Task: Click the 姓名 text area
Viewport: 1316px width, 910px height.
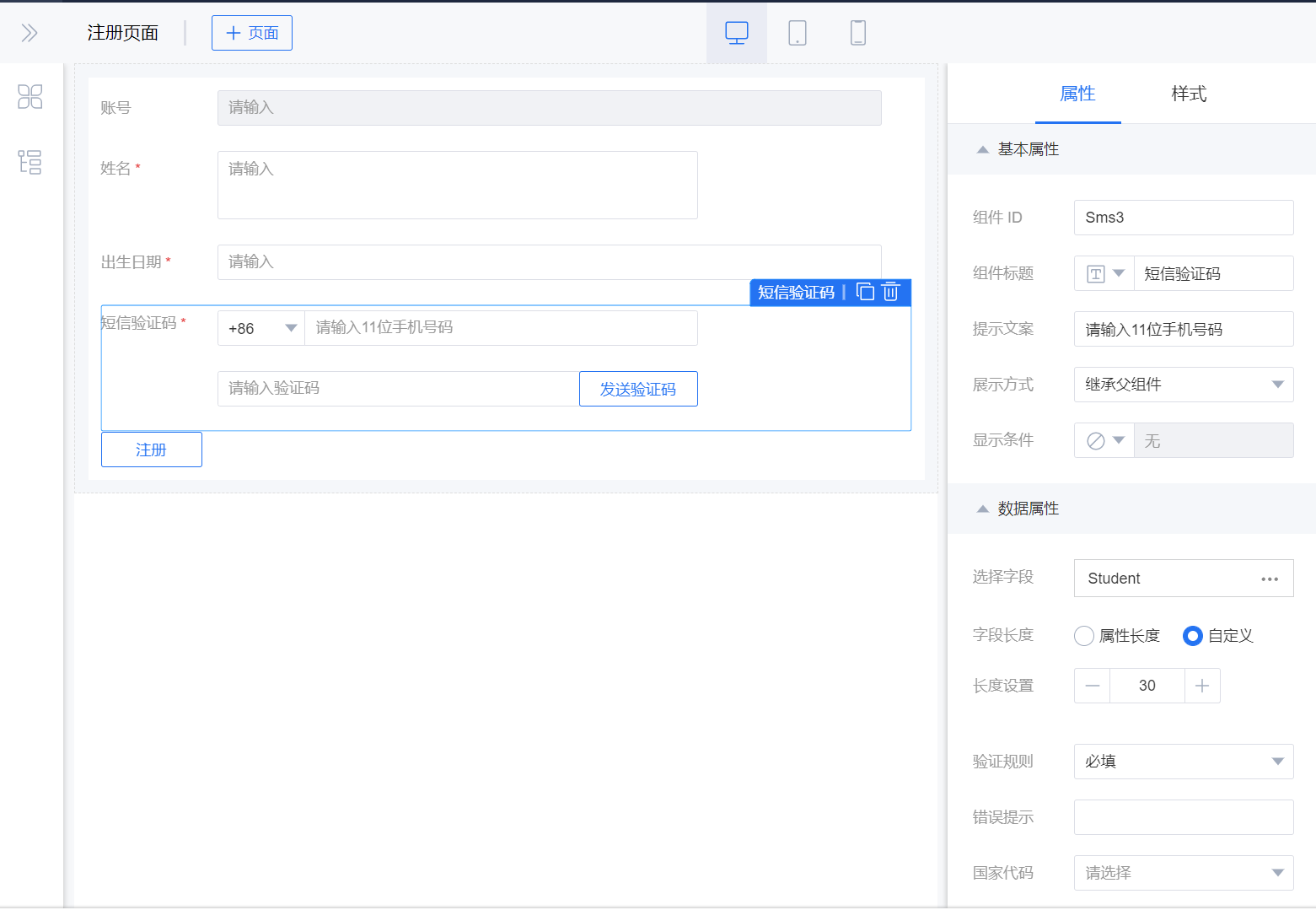Action: (458, 185)
